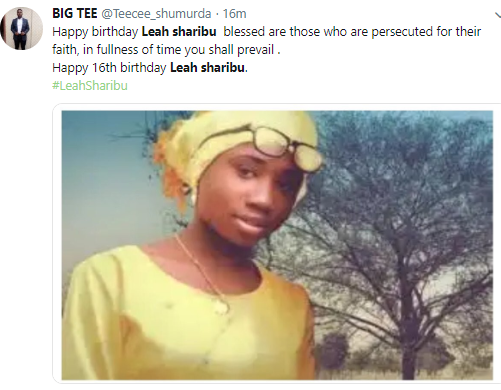
Task: Click bold Leah sharibu after 16th birthday
Action: point(208,68)
